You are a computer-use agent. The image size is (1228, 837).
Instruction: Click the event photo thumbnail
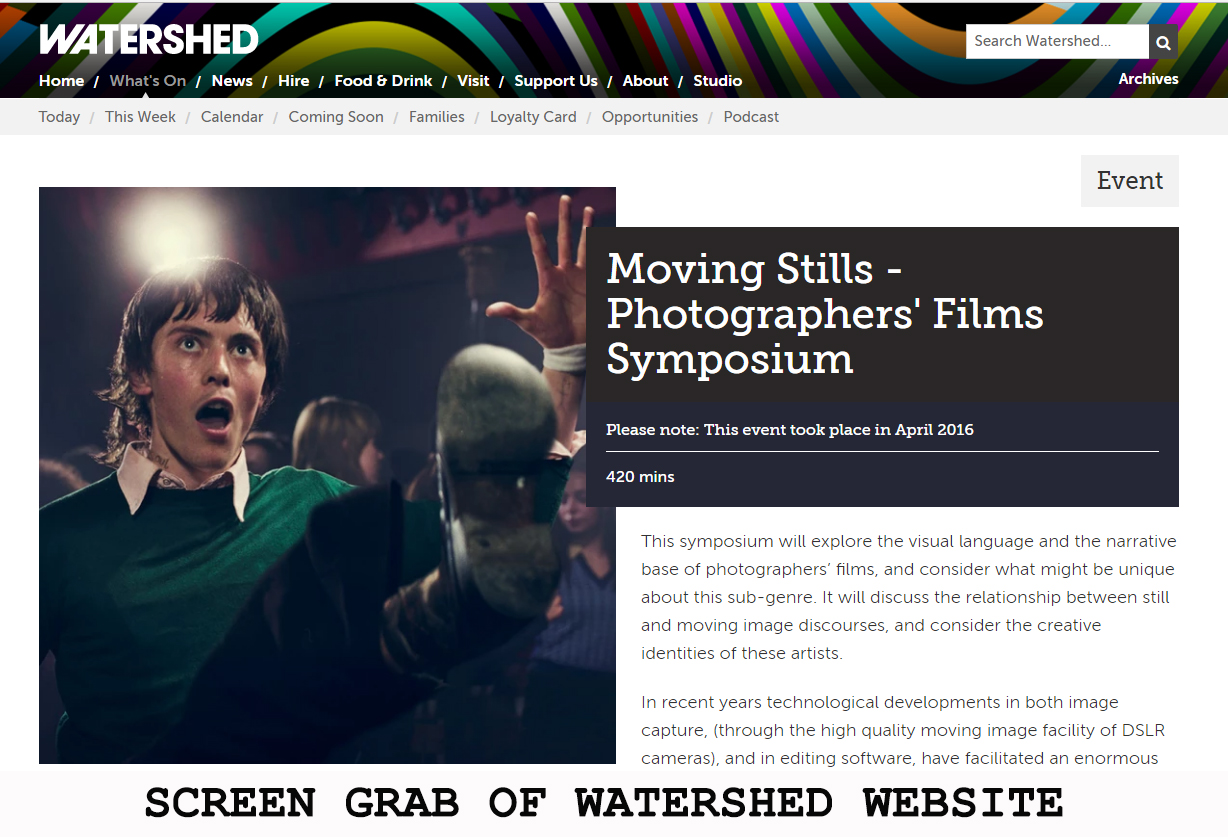(327, 475)
